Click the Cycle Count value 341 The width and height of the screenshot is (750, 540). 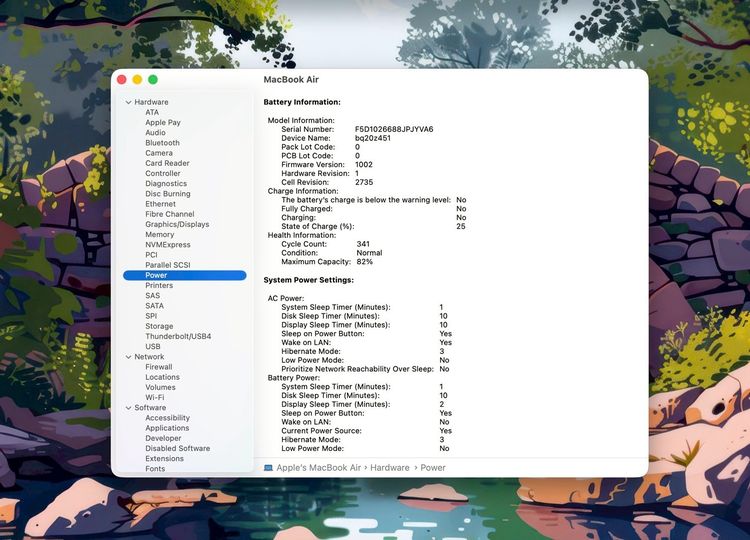point(363,244)
